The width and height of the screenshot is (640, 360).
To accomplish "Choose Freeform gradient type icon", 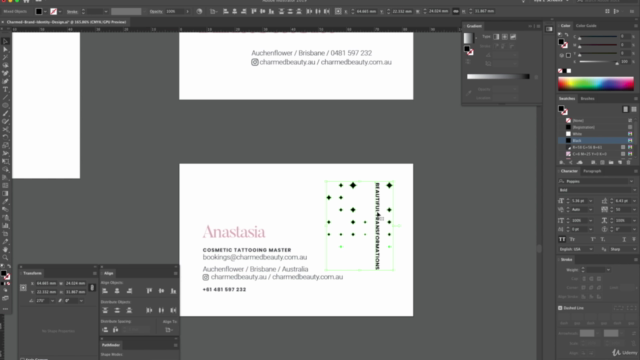I will point(513,37).
